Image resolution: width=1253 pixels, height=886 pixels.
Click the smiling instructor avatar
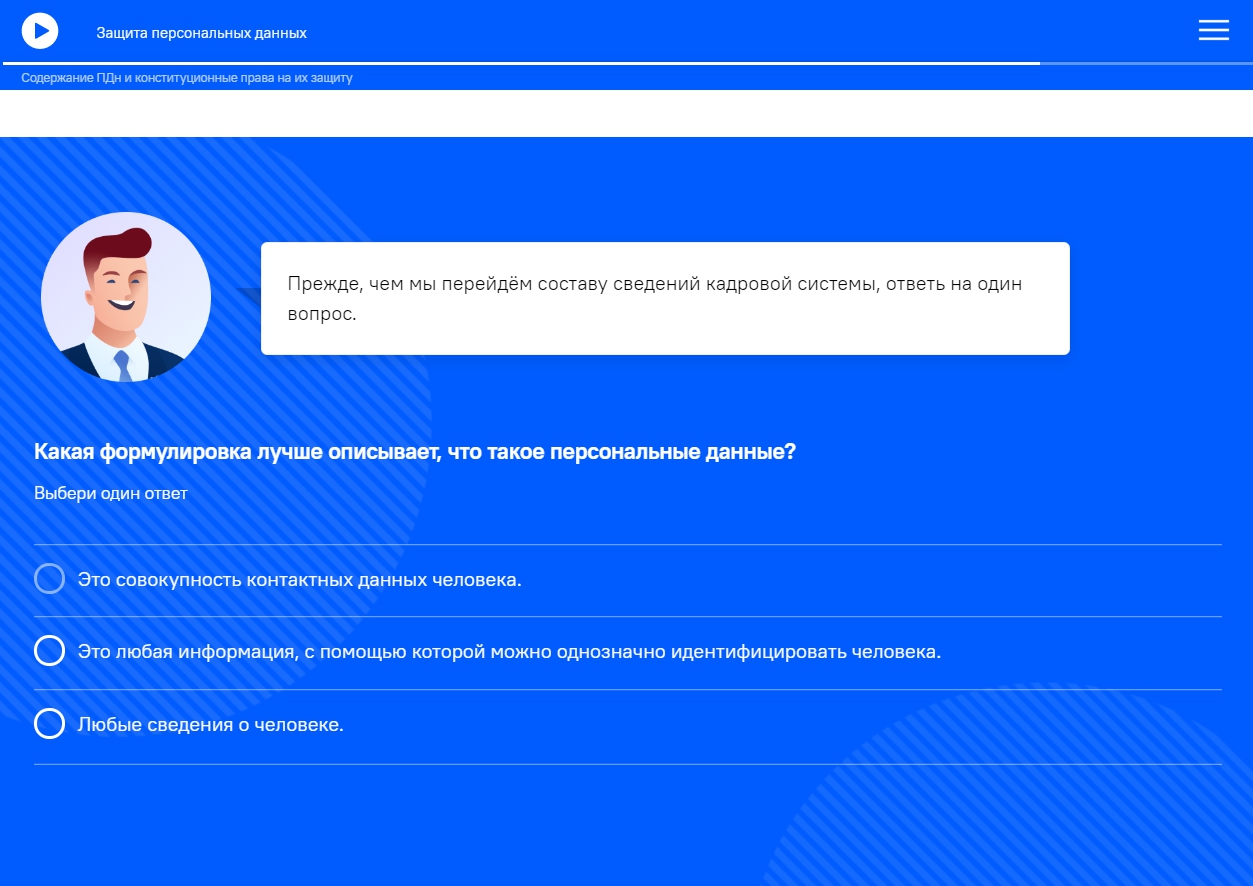coord(126,297)
